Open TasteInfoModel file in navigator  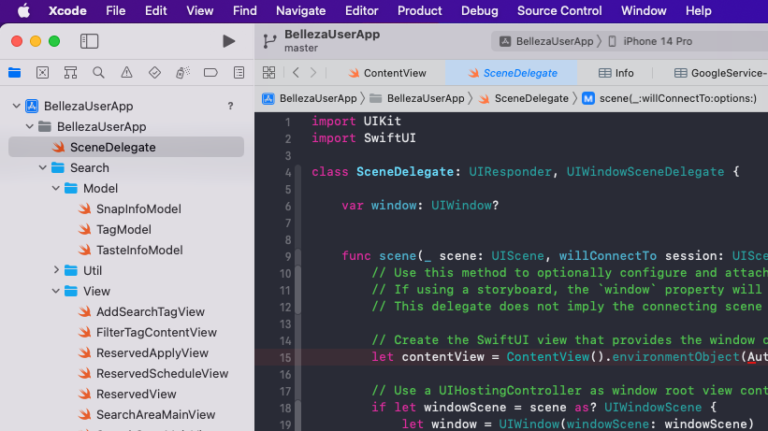(x=139, y=250)
